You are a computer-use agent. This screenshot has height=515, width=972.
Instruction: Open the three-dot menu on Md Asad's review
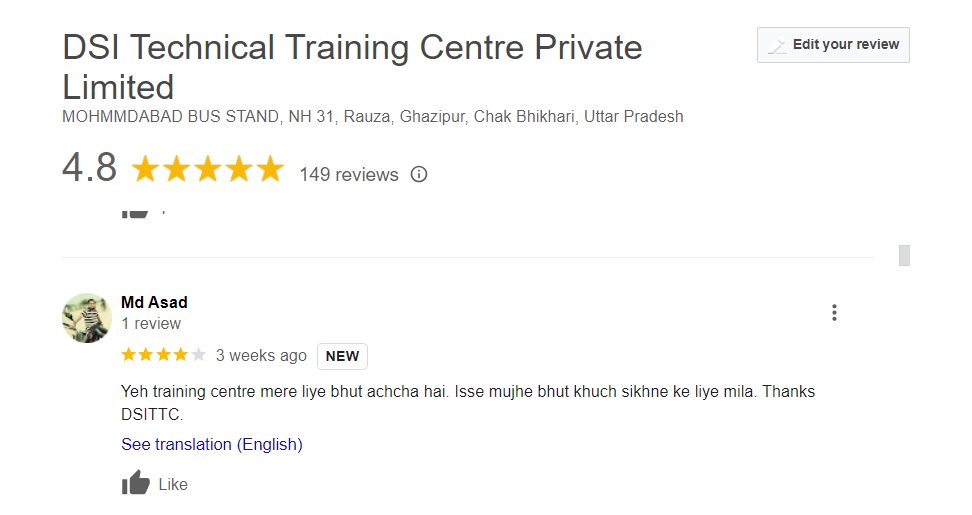tap(834, 313)
